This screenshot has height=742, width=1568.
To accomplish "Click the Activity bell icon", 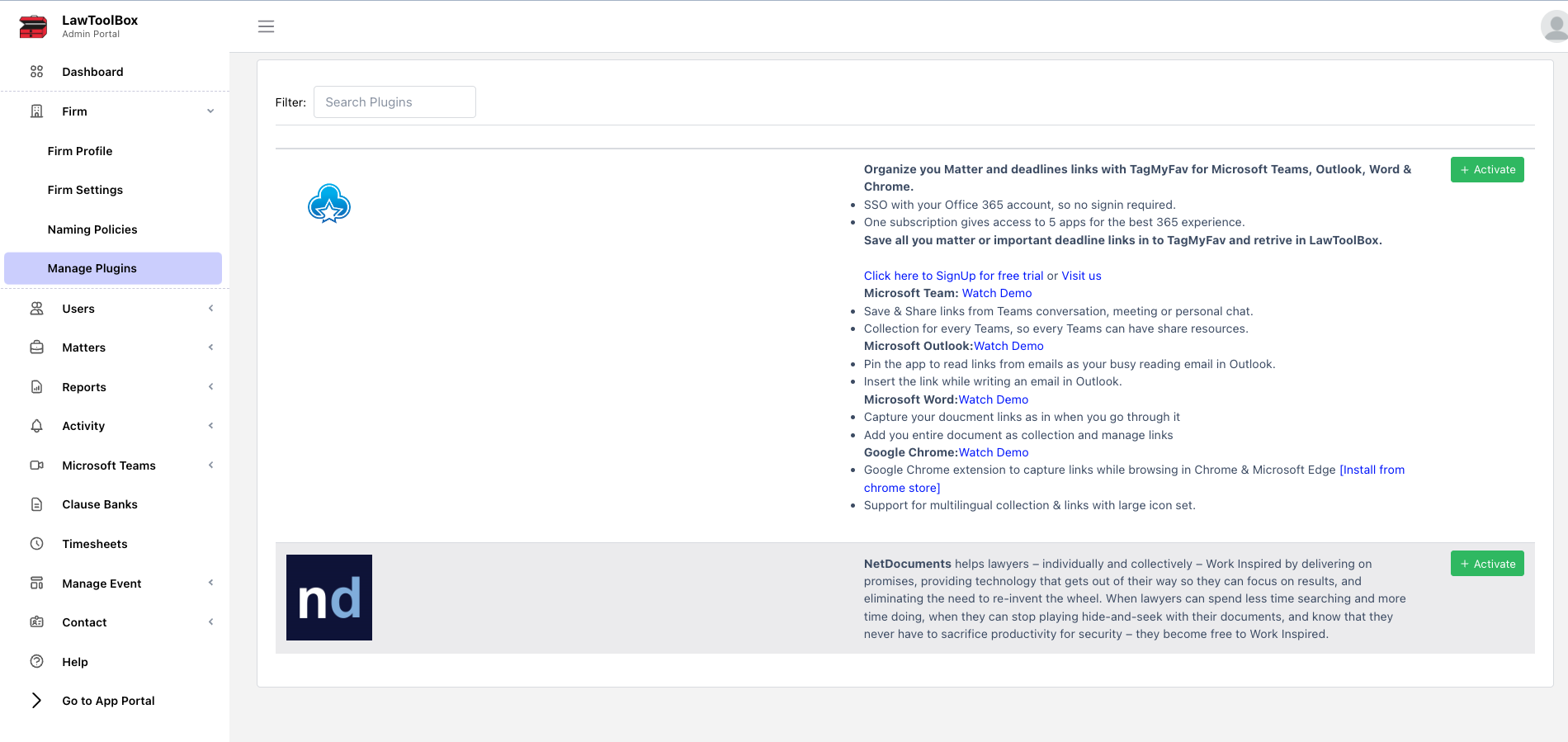I will [36, 426].
